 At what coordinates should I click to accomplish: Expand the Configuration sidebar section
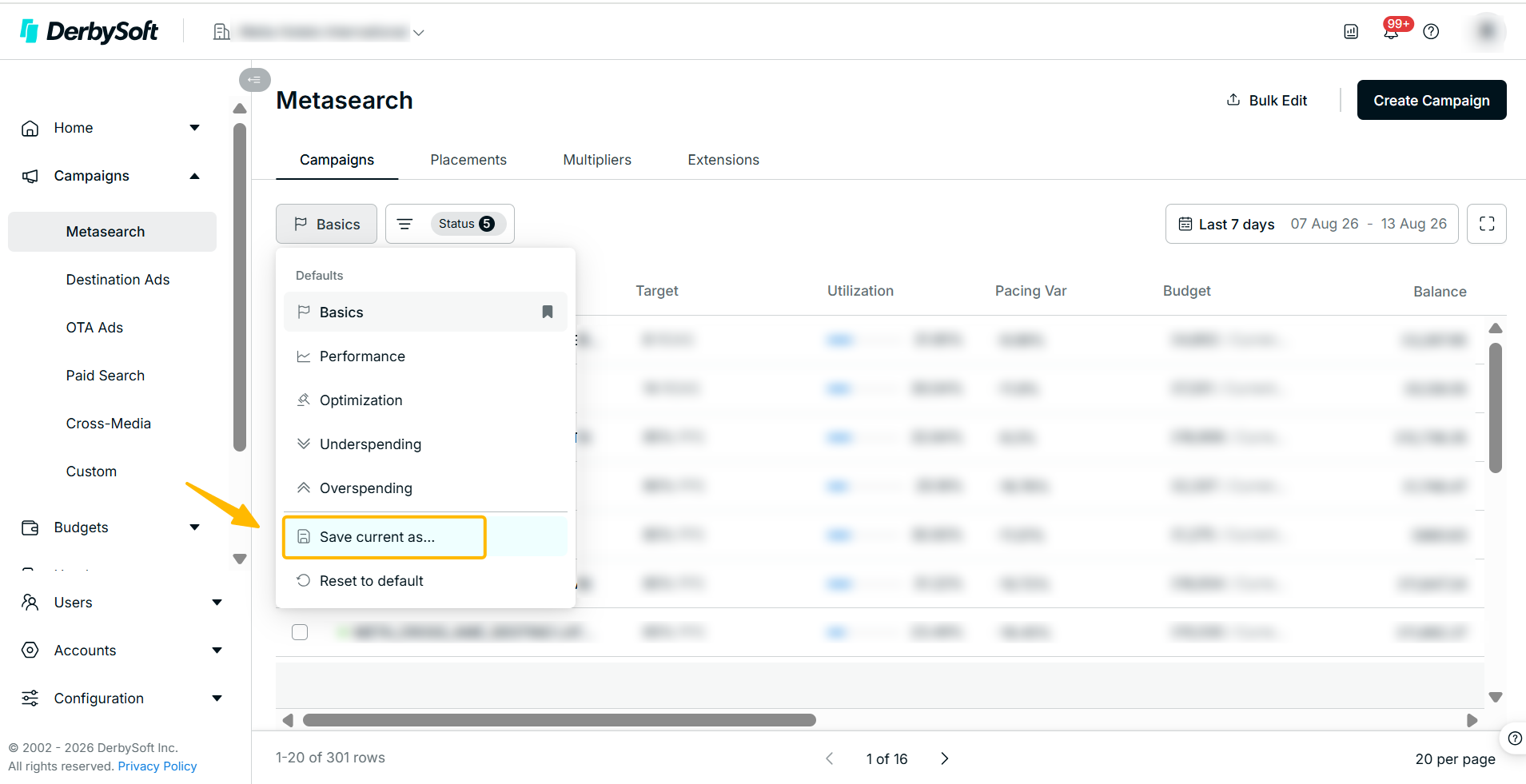pos(217,698)
